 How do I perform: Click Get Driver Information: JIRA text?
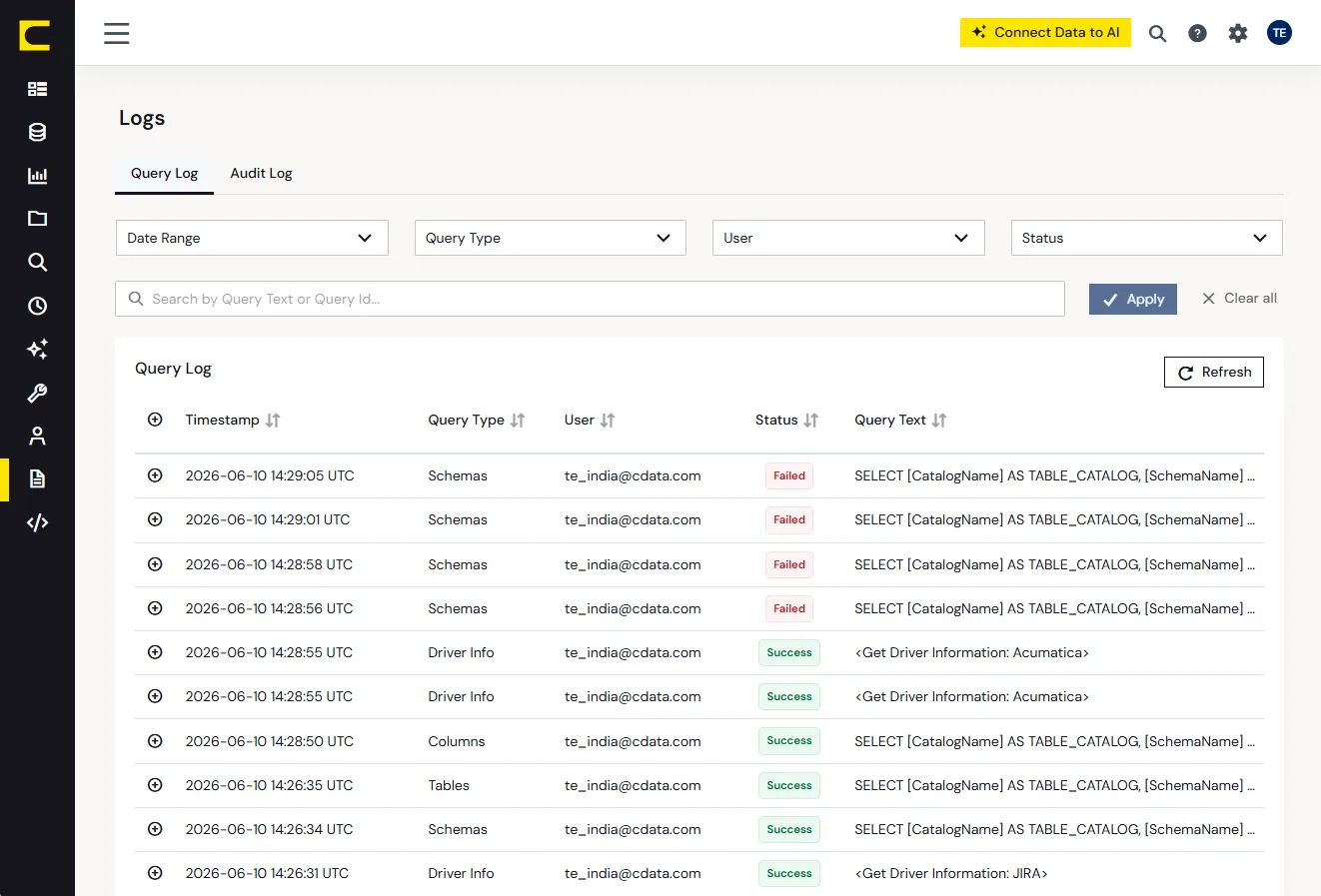coord(951,873)
